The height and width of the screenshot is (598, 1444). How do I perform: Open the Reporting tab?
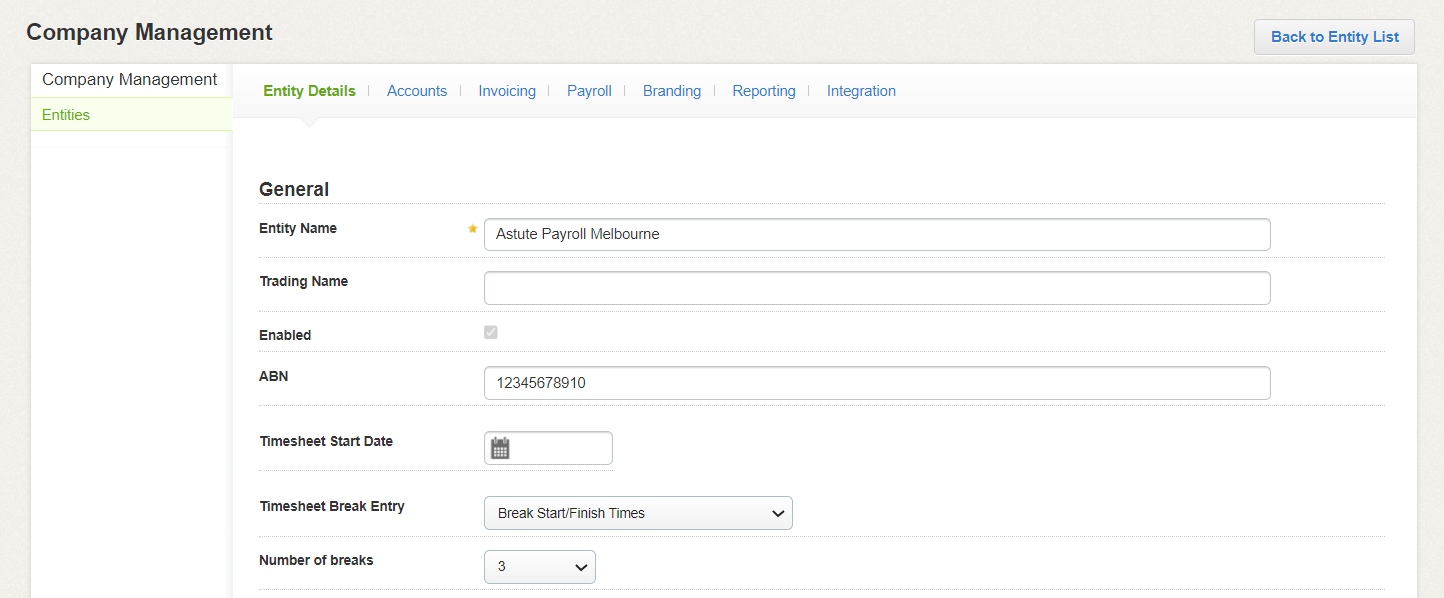point(764,91)
